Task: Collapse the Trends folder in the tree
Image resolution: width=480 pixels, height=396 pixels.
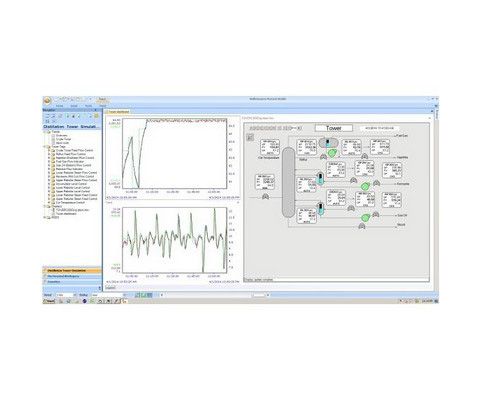Action: pyautogui.click(x=45, y=132)
